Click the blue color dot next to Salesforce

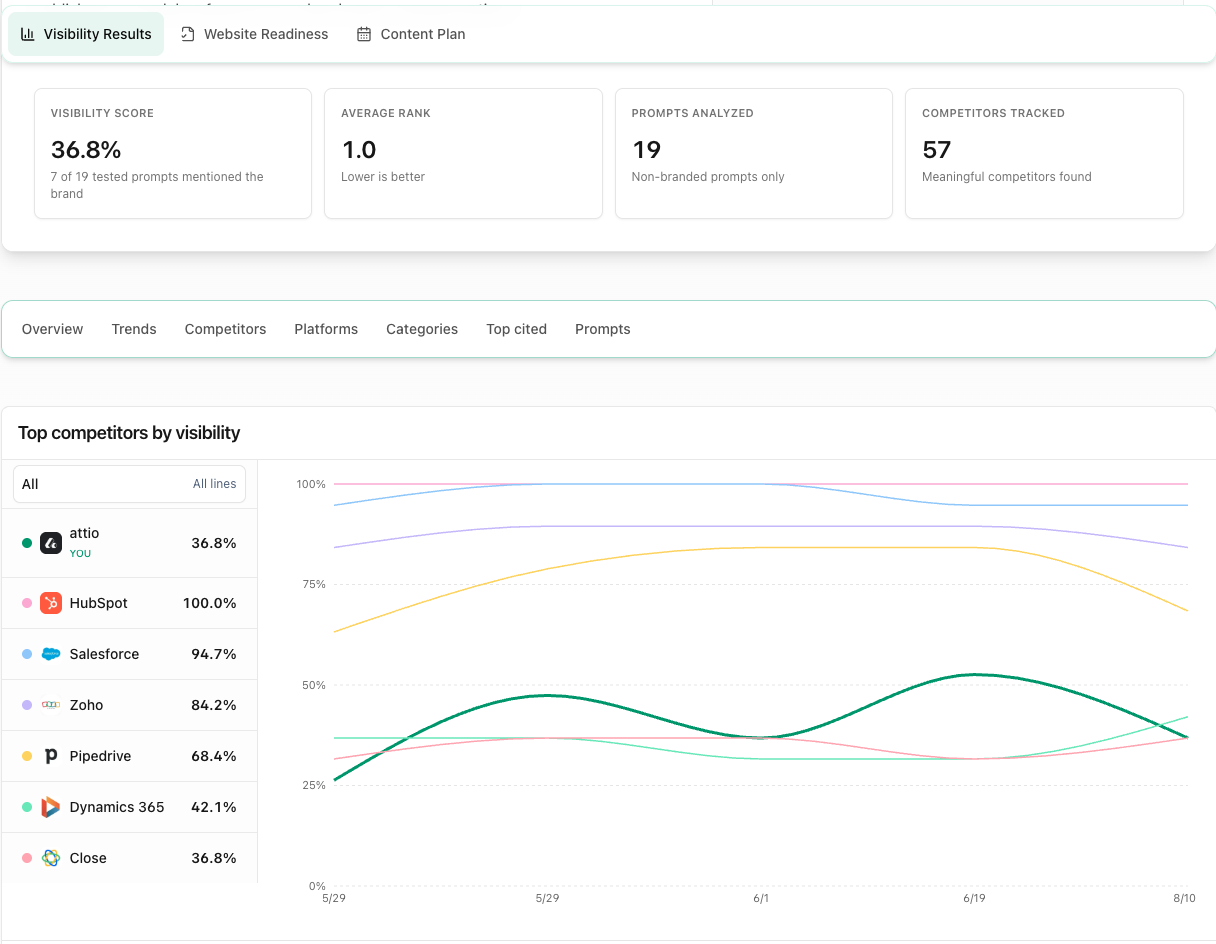(27, 654)
